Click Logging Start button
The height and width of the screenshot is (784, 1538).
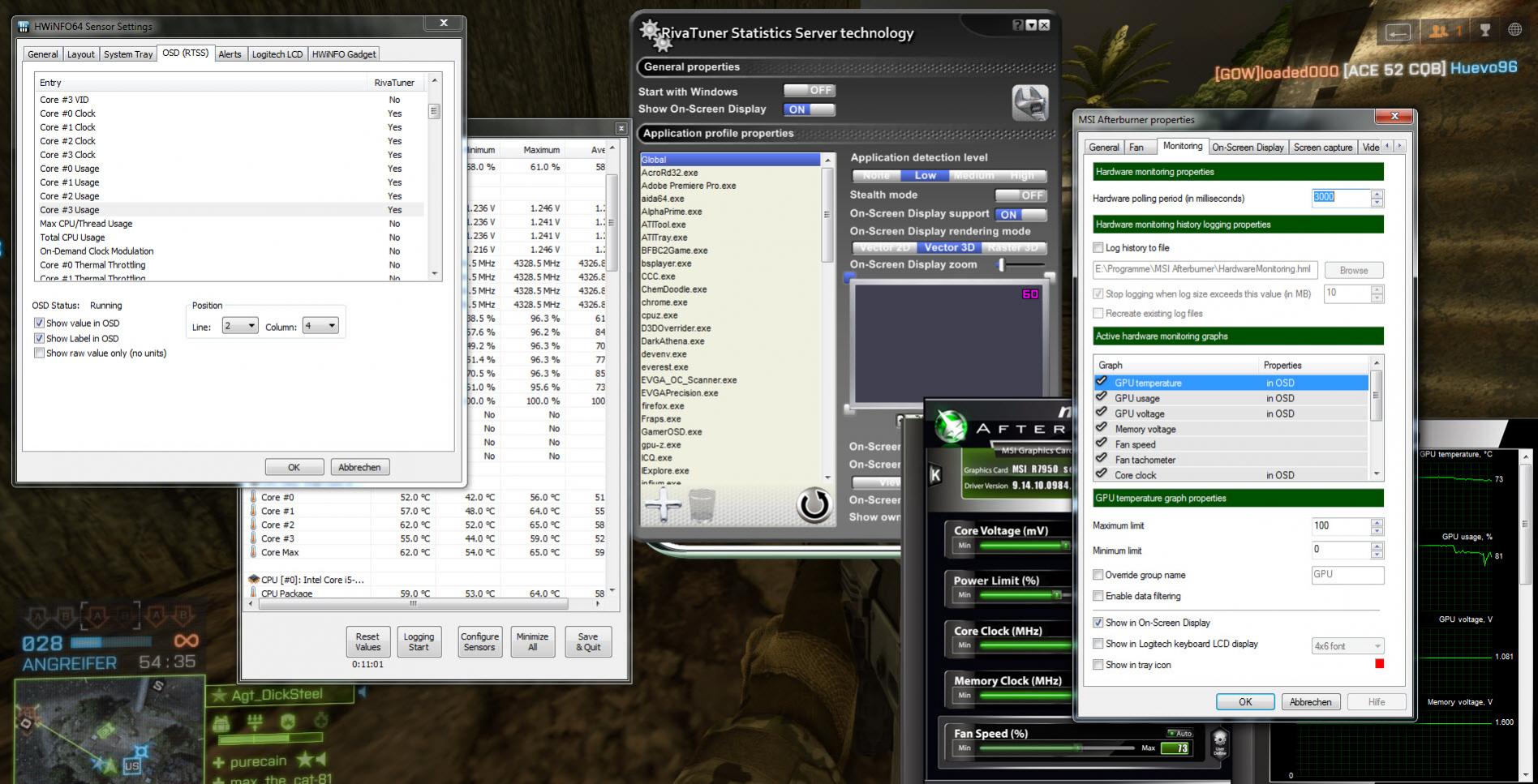(x=419, y=641)
